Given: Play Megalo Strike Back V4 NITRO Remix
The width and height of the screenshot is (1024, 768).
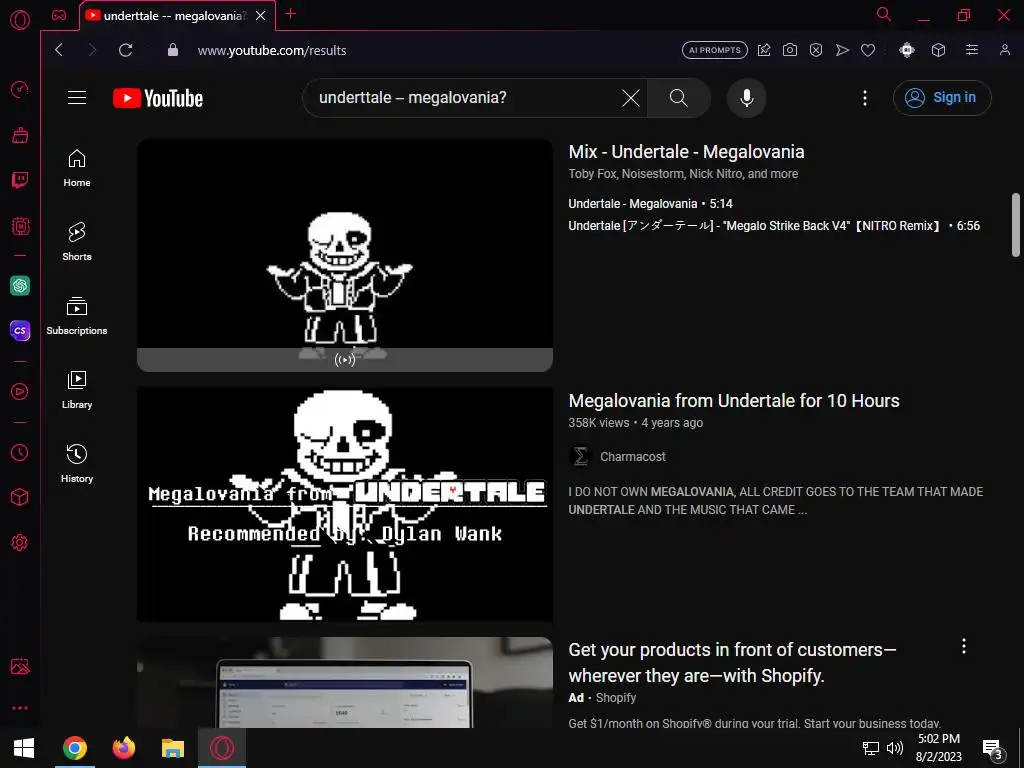Looking at the screenshot, I should (774, 226).
